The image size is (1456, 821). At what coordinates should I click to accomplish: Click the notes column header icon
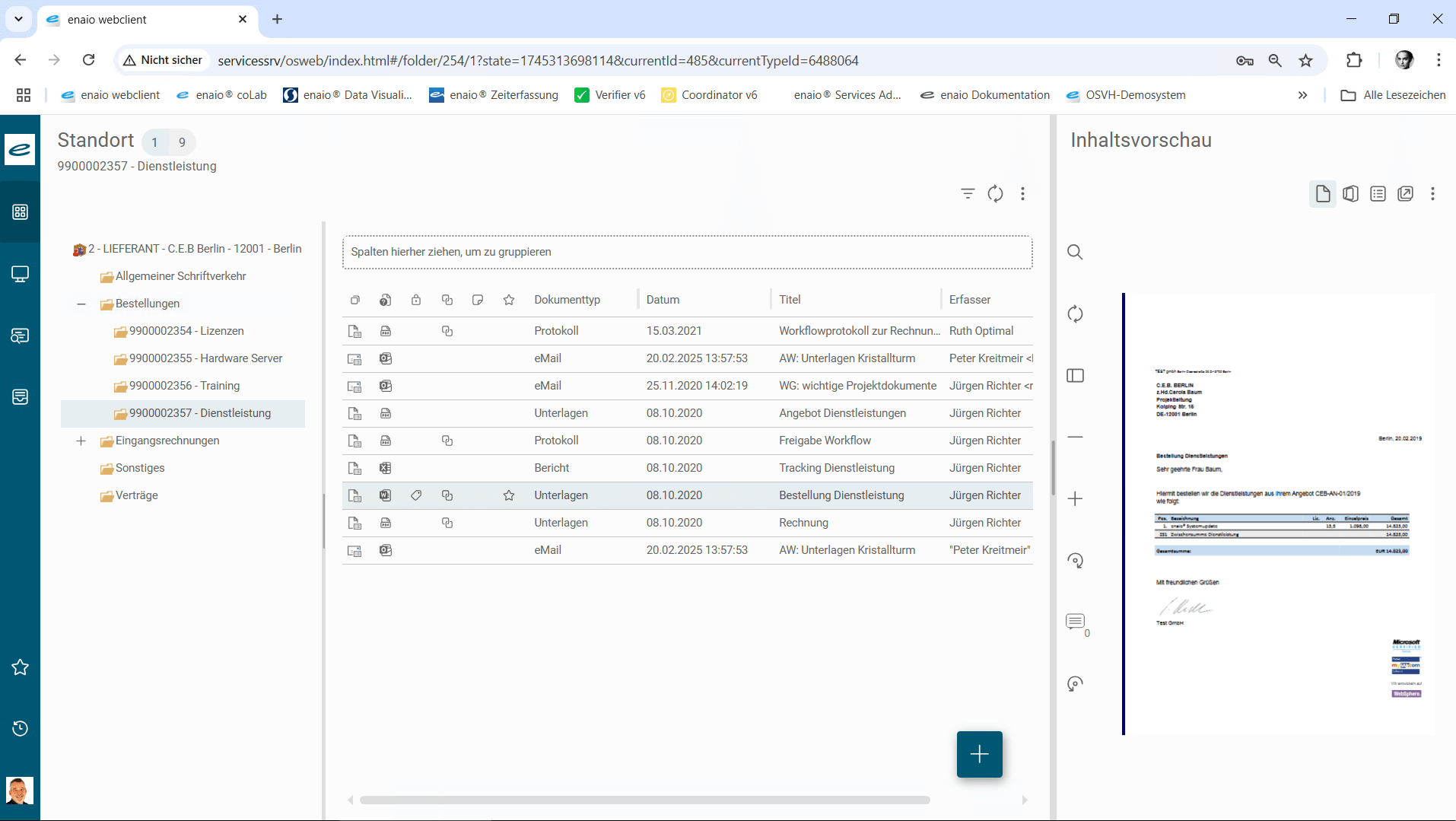tap(478, 300)
